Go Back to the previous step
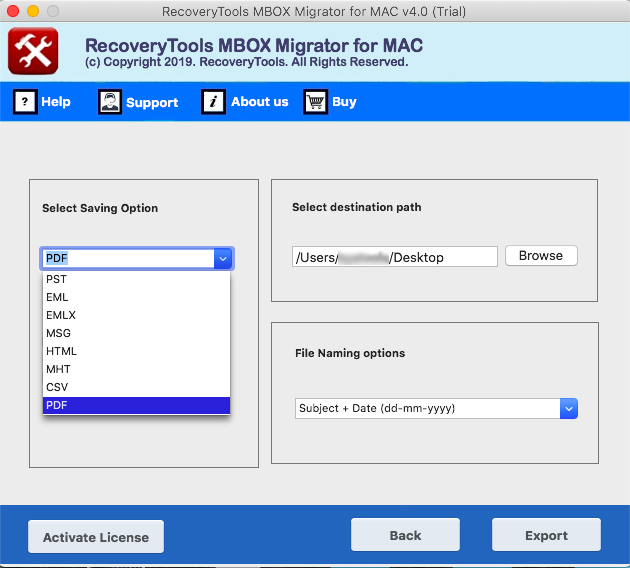Image resolution: width=630 pixels, height=568 pixels. [405, 535]
